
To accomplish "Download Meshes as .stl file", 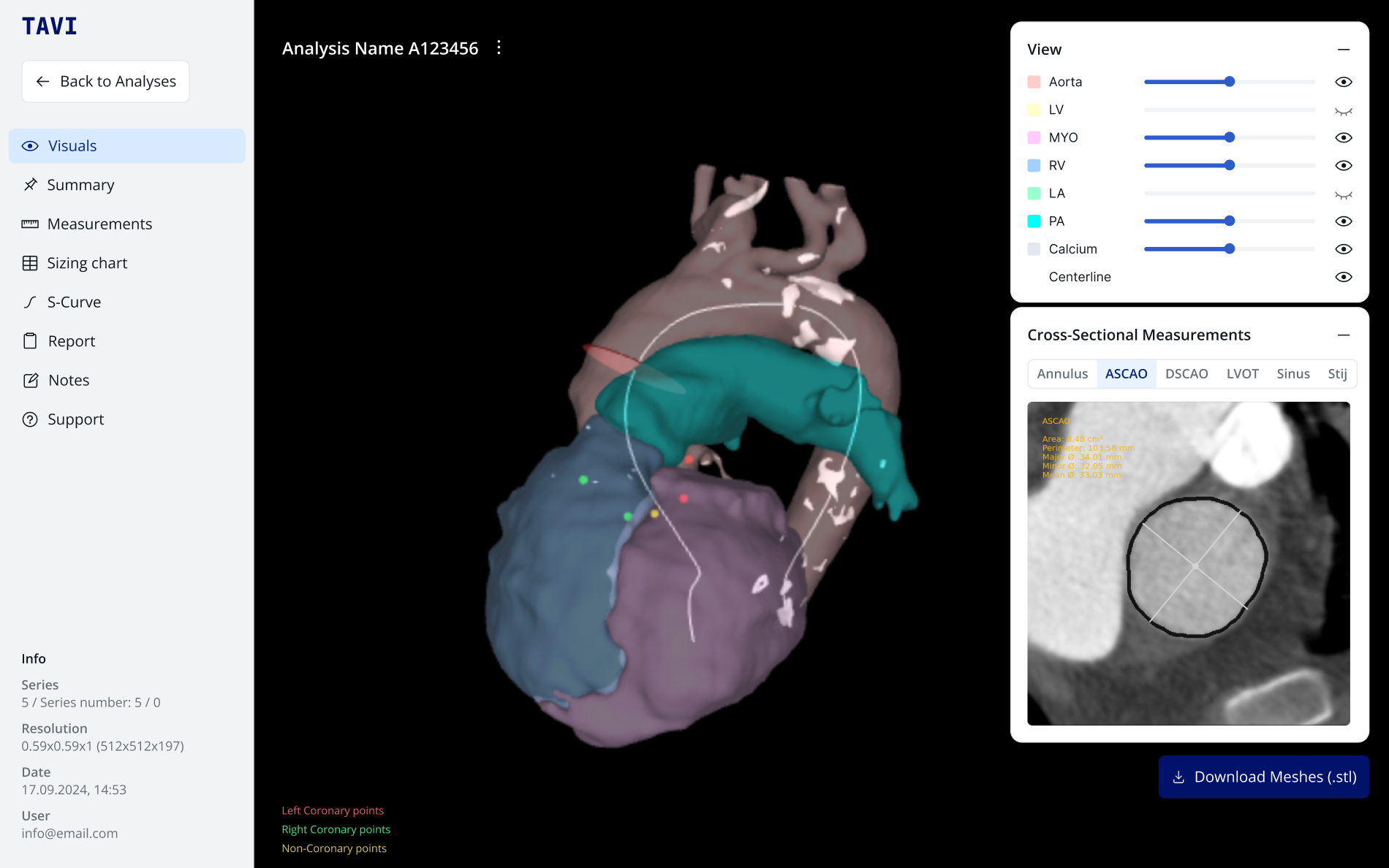I will (x=1263, y=777).
